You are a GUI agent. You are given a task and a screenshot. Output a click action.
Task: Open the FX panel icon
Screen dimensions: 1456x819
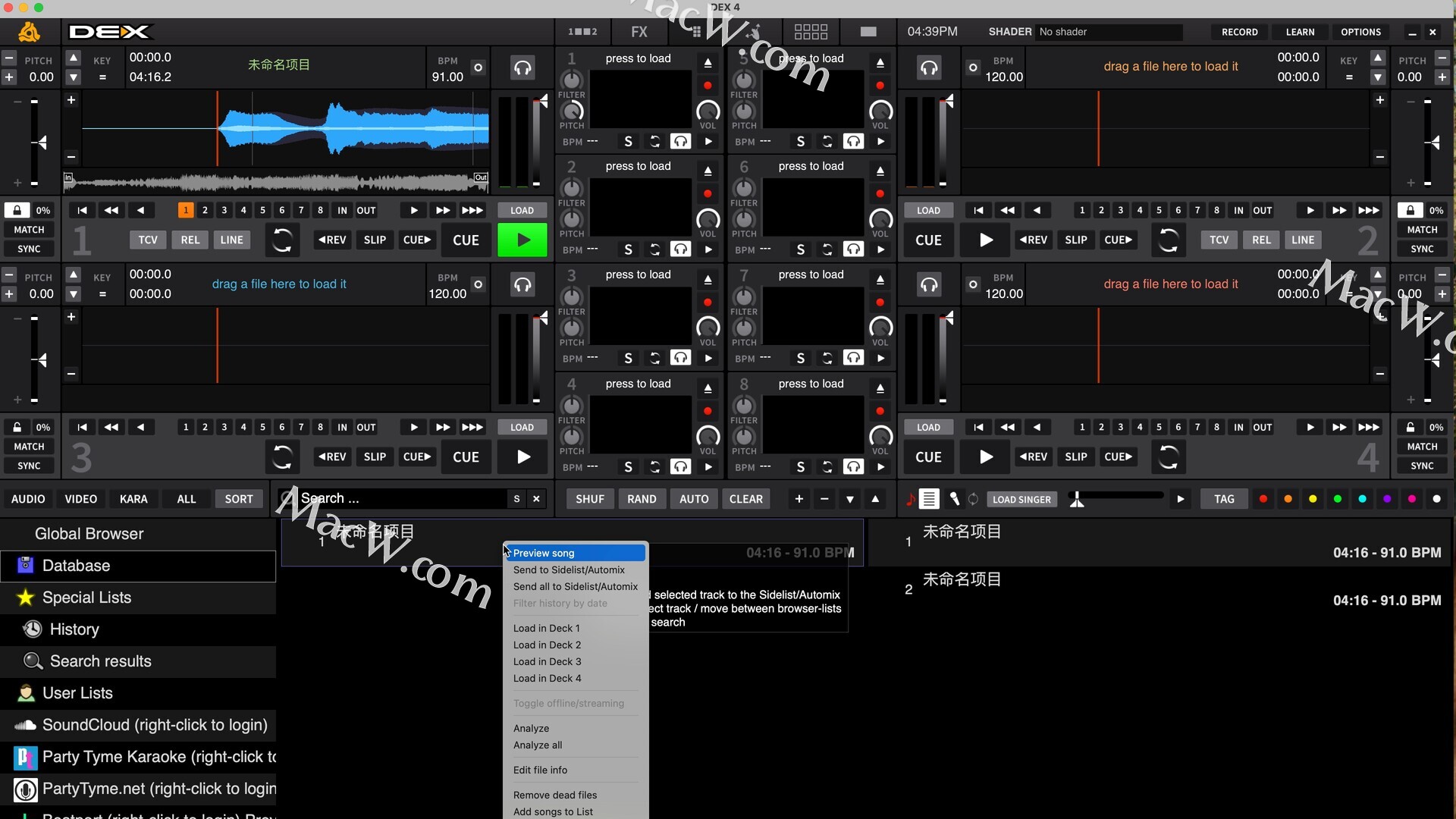pyautogui.click(x=639, y=32)
